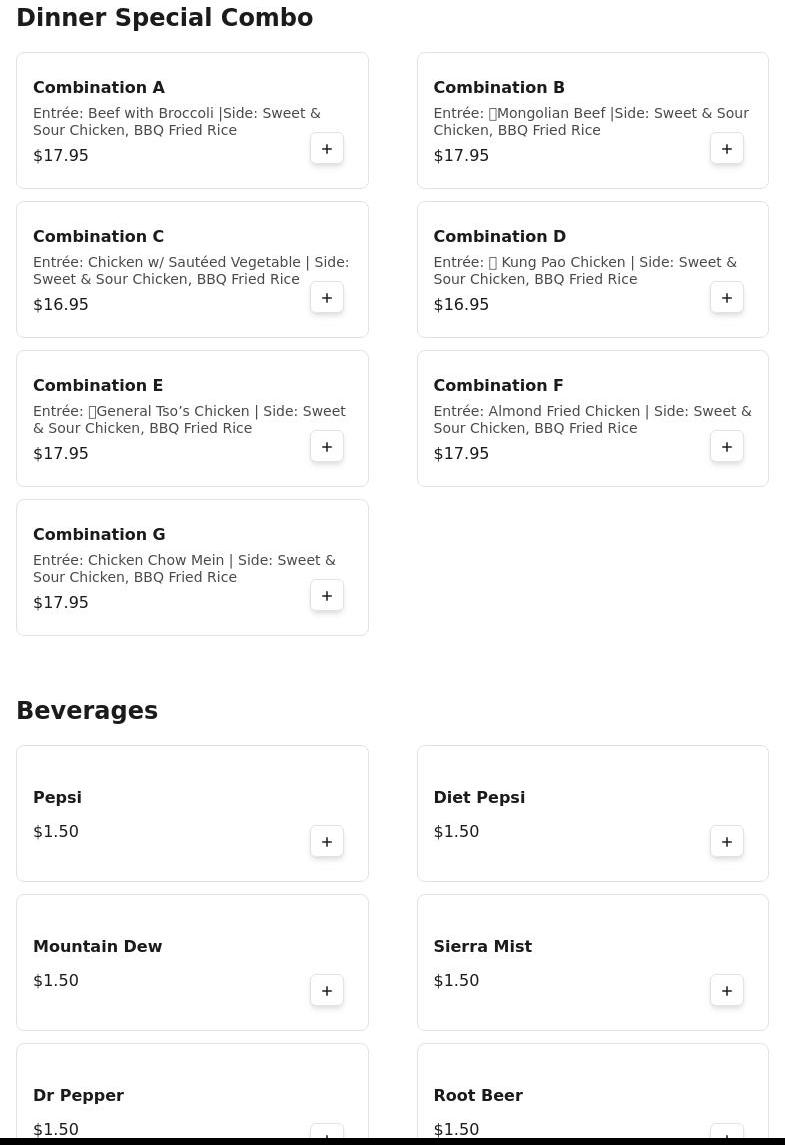Image resolution: width=785 pixels, height=1145 pixels.
Task: Add Combination G to the order
Action: [327, 596]
